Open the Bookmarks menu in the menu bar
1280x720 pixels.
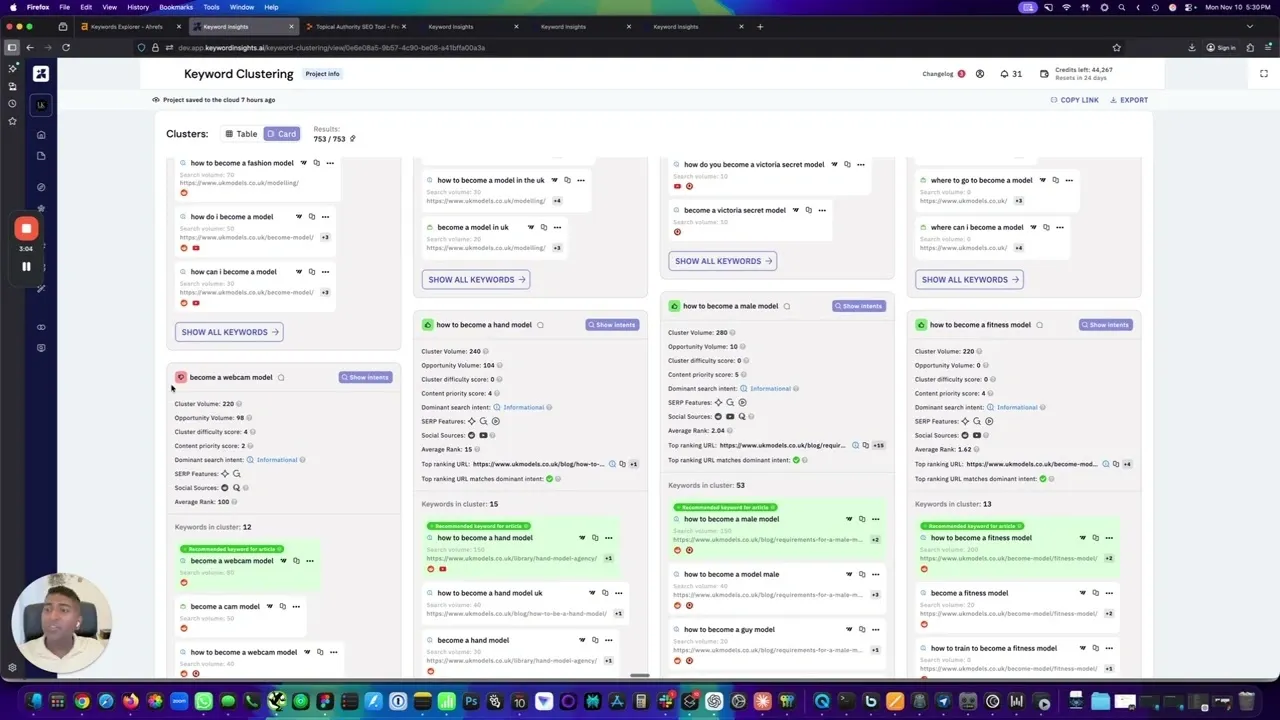pos(176,7)
